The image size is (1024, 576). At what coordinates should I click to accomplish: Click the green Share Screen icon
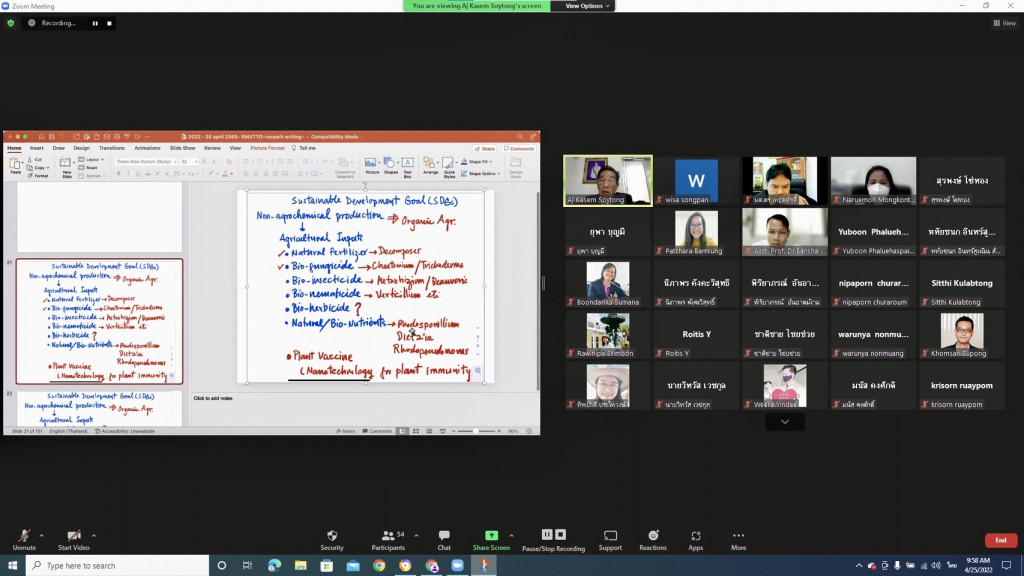tap(491, 537)
